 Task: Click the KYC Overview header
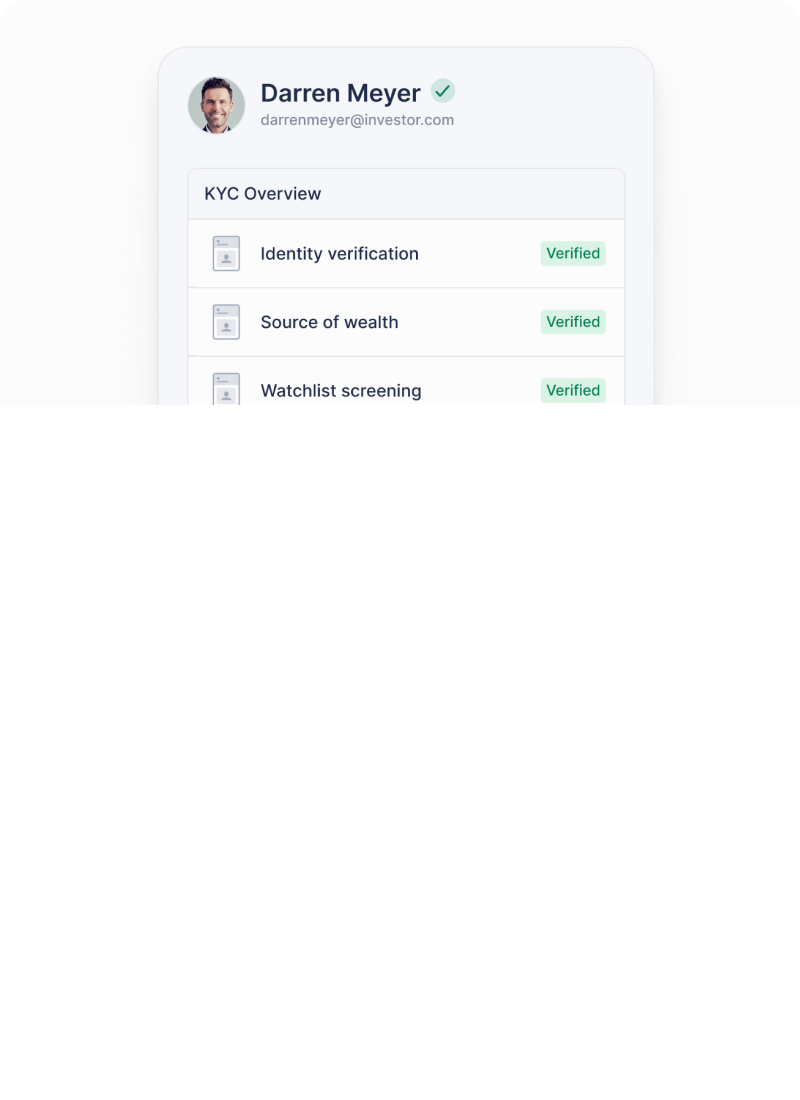(x=406, y=194)
